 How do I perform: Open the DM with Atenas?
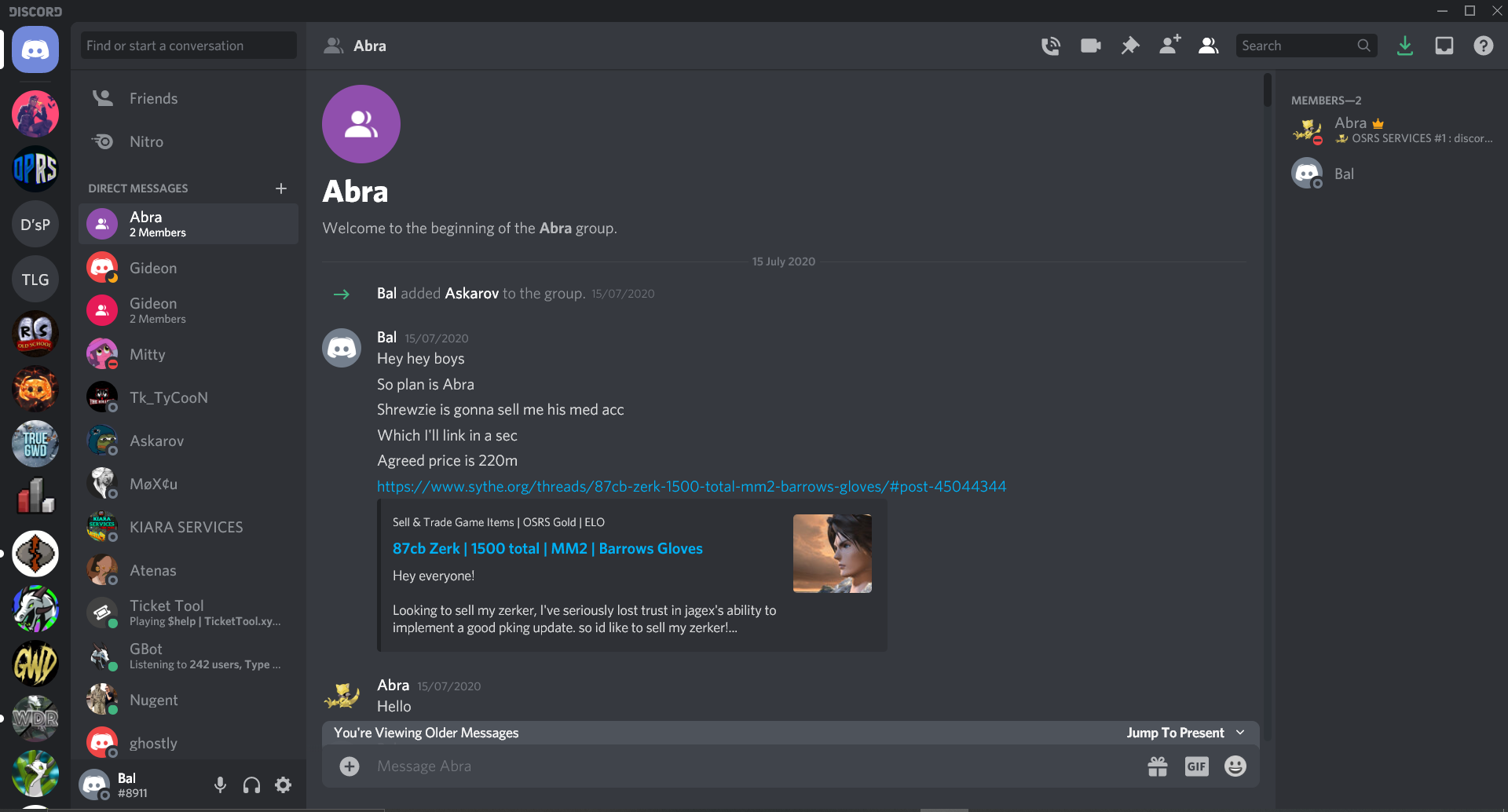(188, 570)
